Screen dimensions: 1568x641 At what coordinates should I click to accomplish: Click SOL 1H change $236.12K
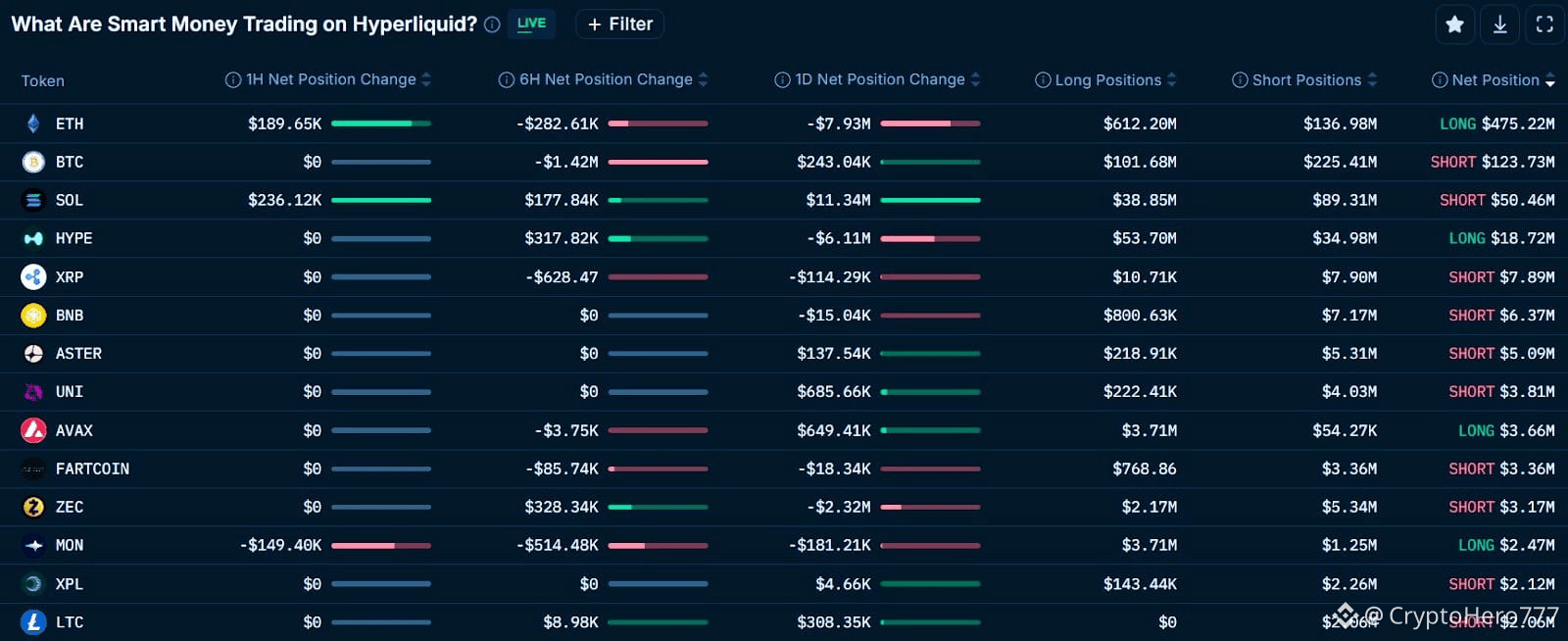[285, 201]
